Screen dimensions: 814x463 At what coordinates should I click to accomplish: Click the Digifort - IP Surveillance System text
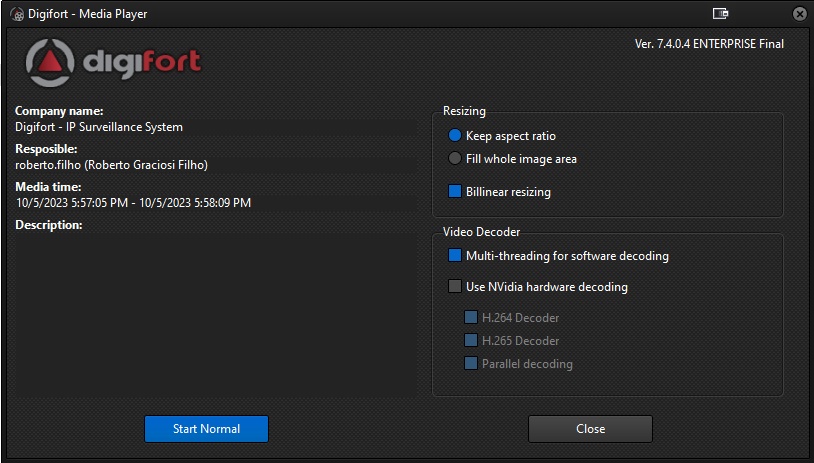click(99, 127)
